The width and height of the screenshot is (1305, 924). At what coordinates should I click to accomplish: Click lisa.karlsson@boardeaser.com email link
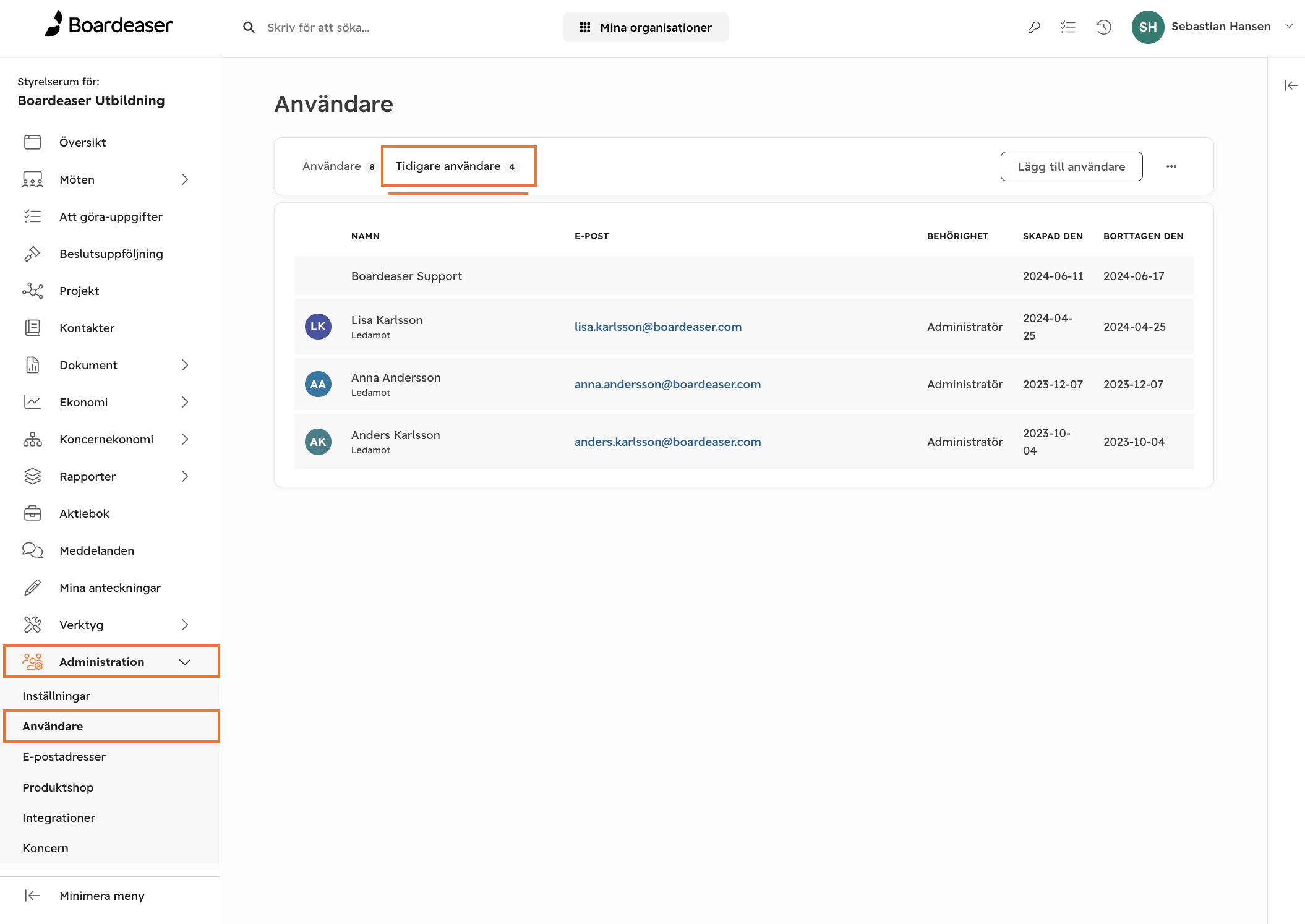pos(658,327)
